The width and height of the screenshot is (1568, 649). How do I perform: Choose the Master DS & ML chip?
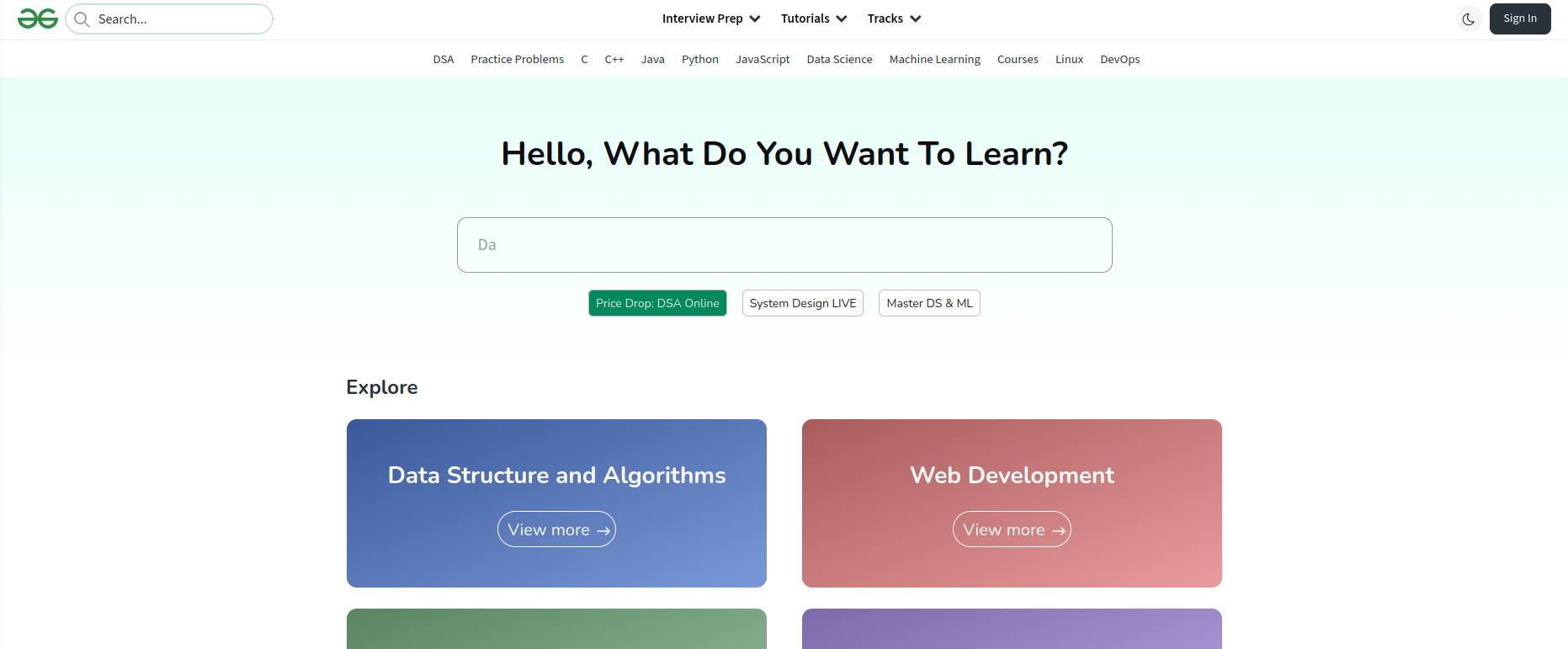coord(929,303)
